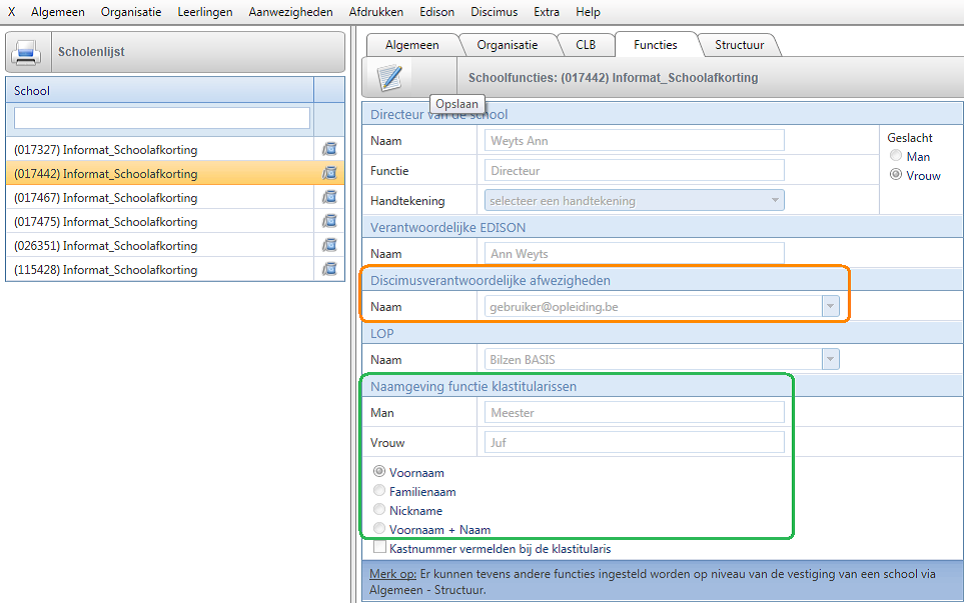The image size is (964, 603).
Task: Switch to the Organisatie tab
Action: coord(507,45)
